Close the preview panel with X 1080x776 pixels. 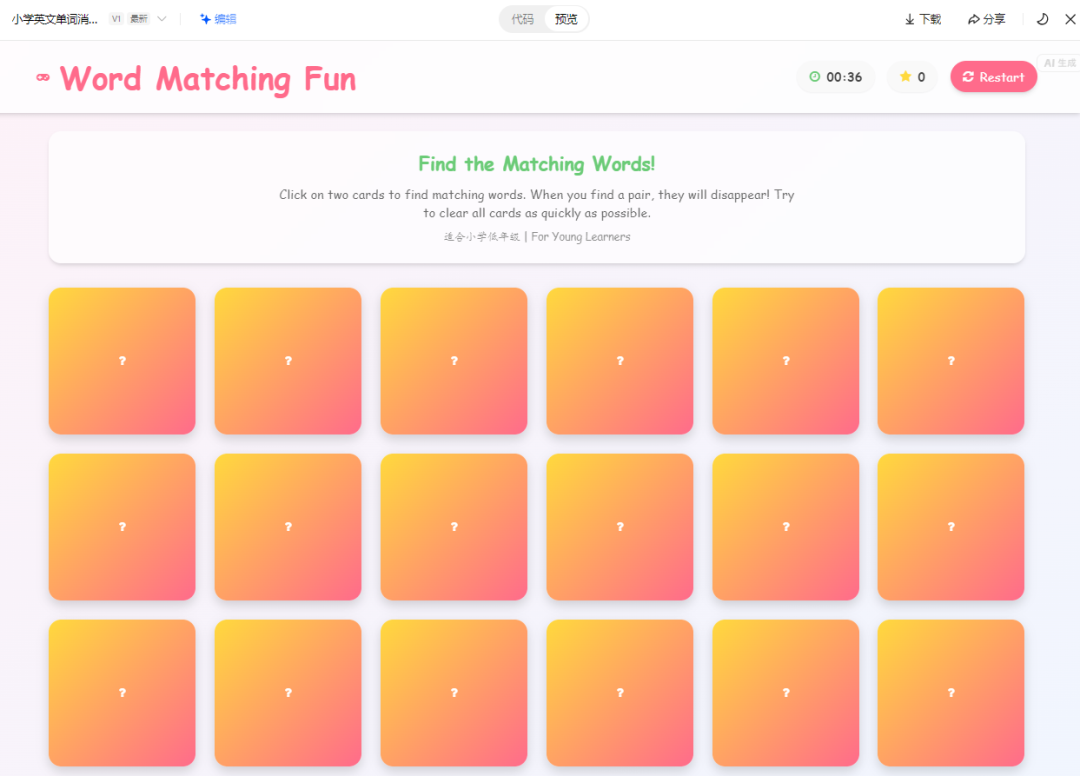pos(1070,19)
